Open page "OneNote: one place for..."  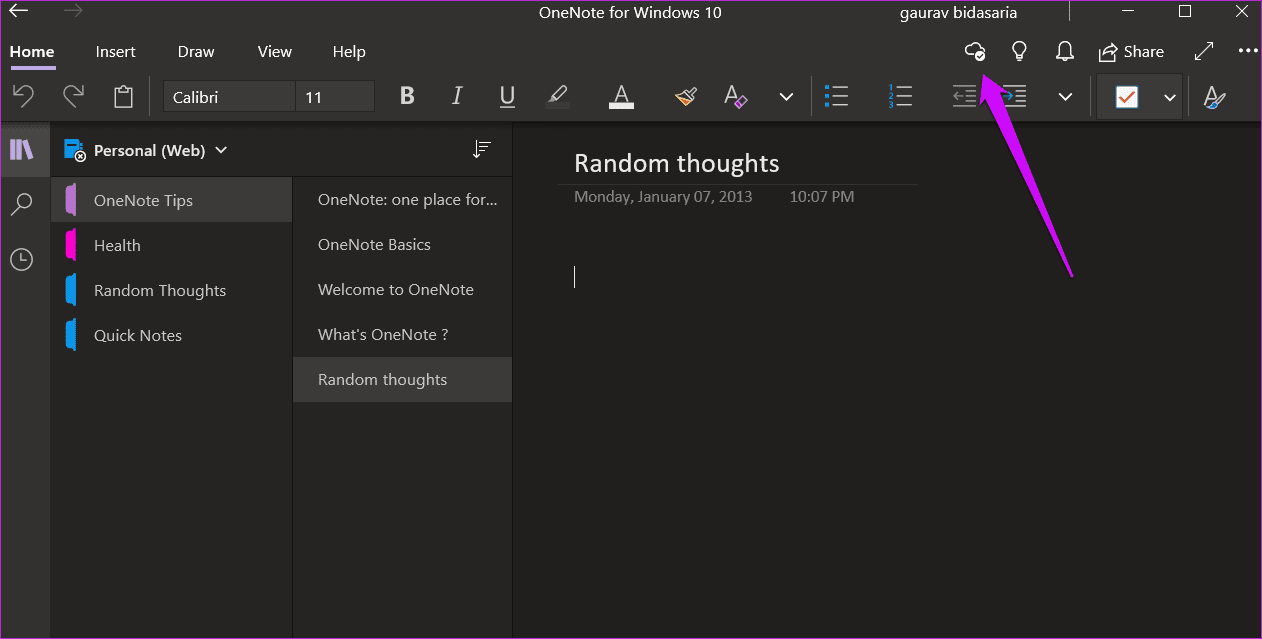tap(403, 199)
